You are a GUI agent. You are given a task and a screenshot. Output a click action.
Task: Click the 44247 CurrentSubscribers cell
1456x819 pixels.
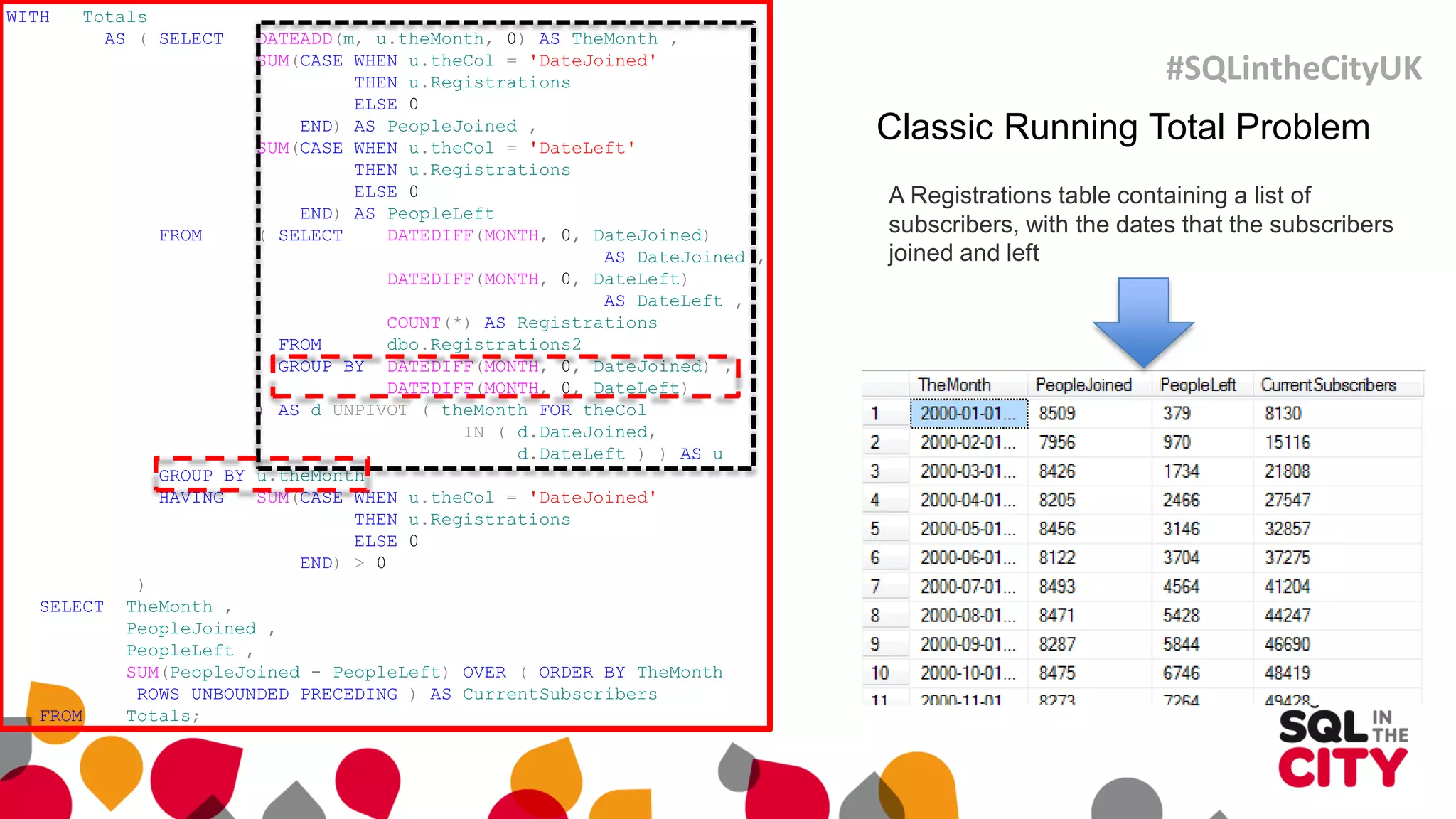tap(1337, 615)
